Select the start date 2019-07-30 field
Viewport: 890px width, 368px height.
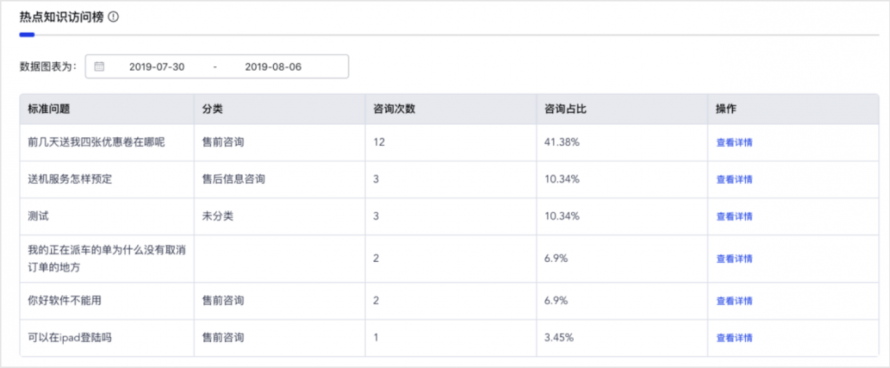click(157, 66)
